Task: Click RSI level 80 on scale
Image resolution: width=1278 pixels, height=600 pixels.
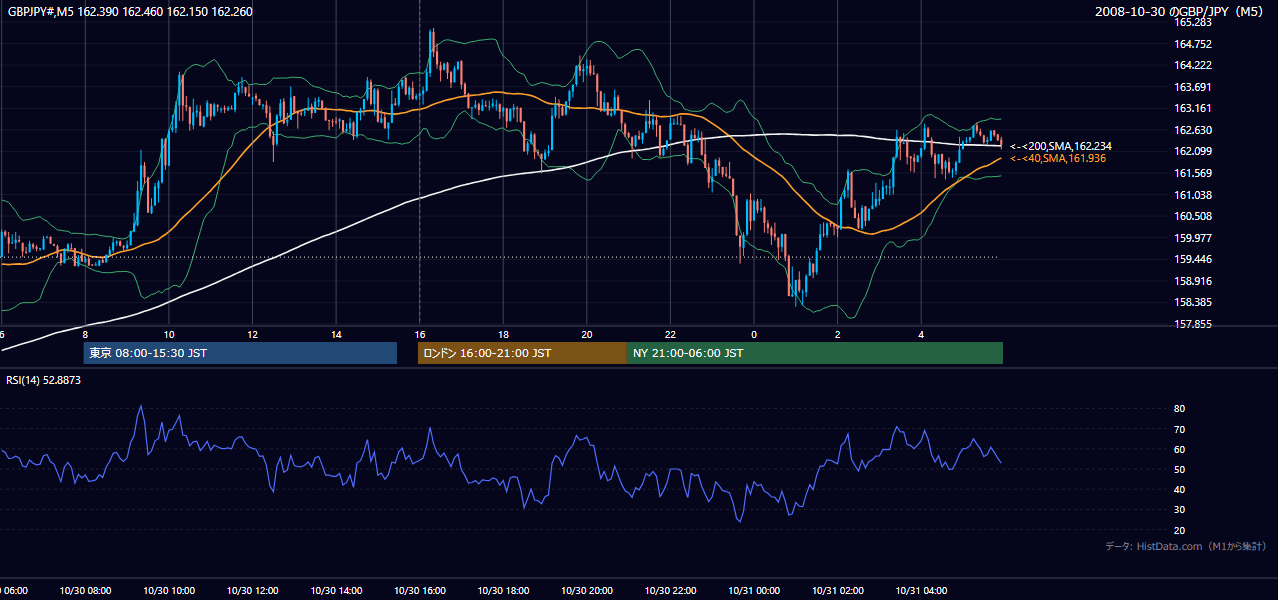Action: point(1180,409)
